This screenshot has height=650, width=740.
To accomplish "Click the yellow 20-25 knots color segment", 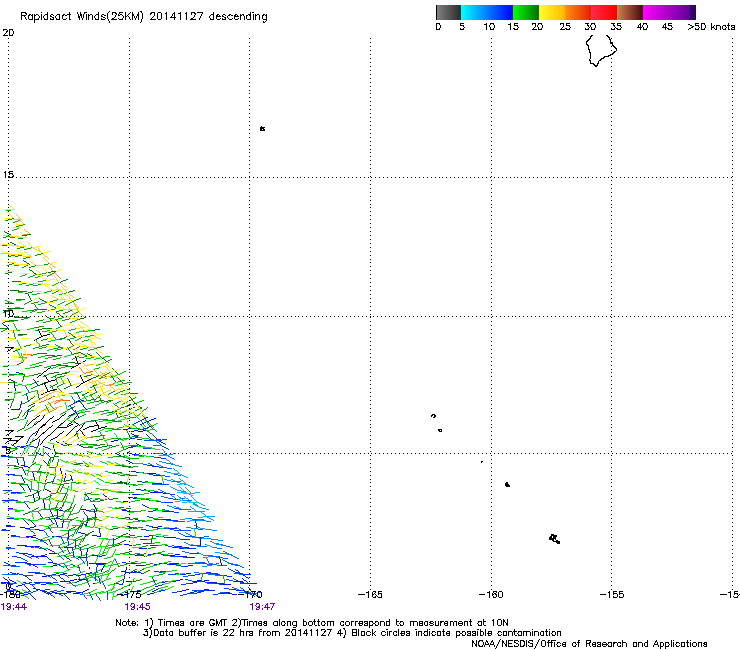I will tap(552, 12).
